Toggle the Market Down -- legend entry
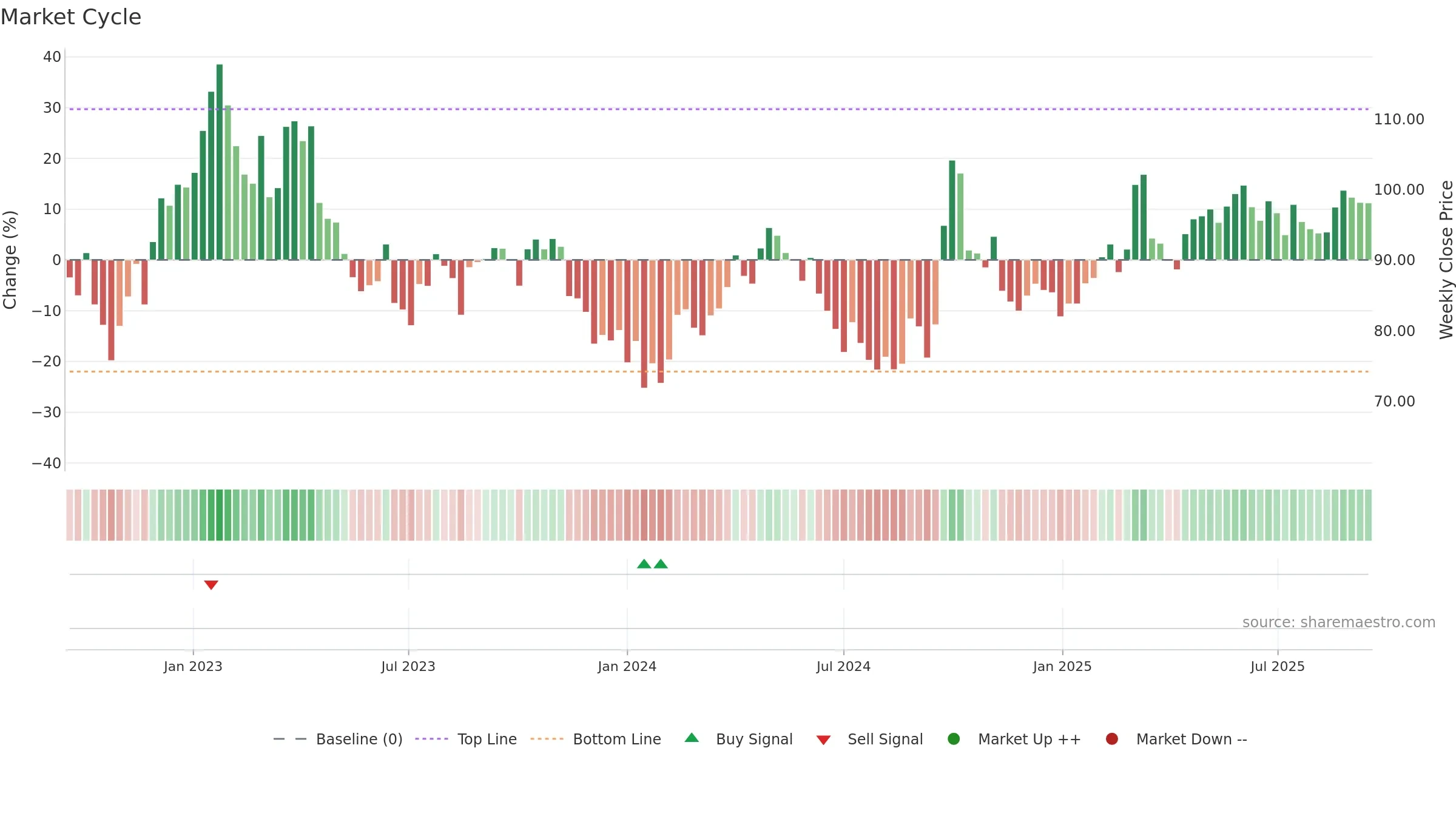The image size is (1456, 819). [x=1176, y=739]
